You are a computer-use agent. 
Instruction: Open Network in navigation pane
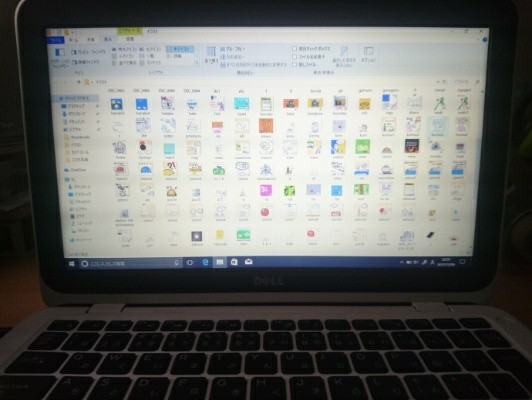tap(81, 240)
